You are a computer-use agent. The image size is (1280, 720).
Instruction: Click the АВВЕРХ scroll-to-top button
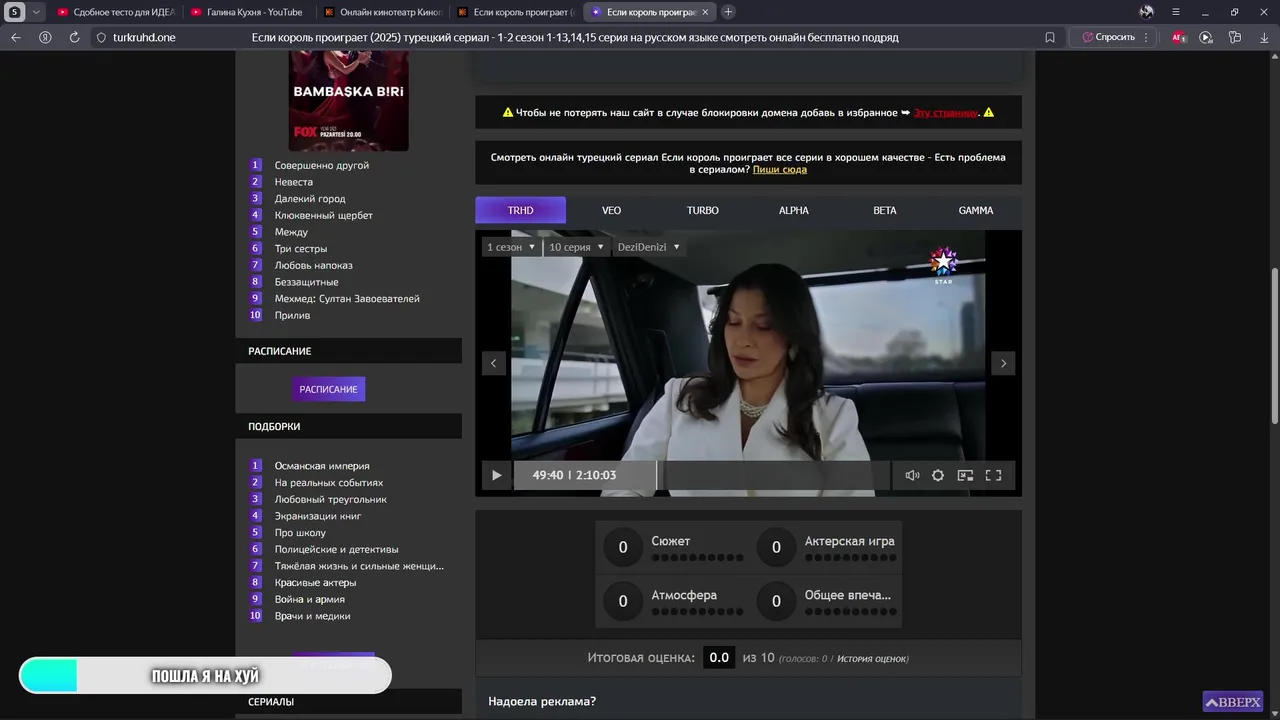click(1232, 702)
